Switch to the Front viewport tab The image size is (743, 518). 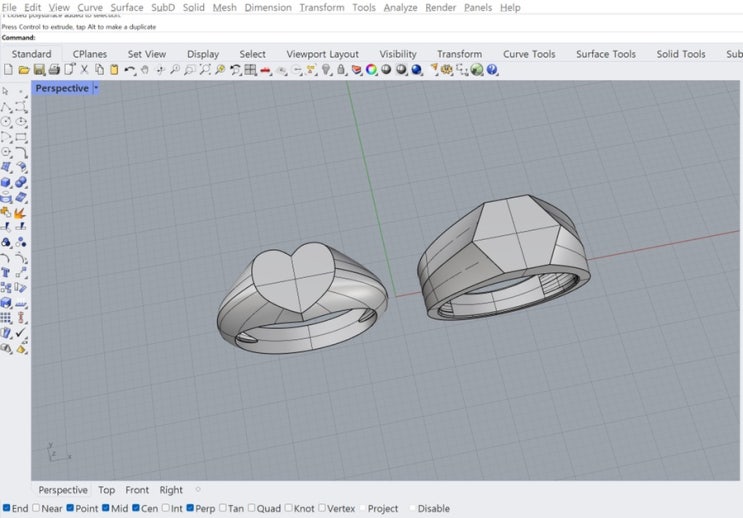(137, 490)
